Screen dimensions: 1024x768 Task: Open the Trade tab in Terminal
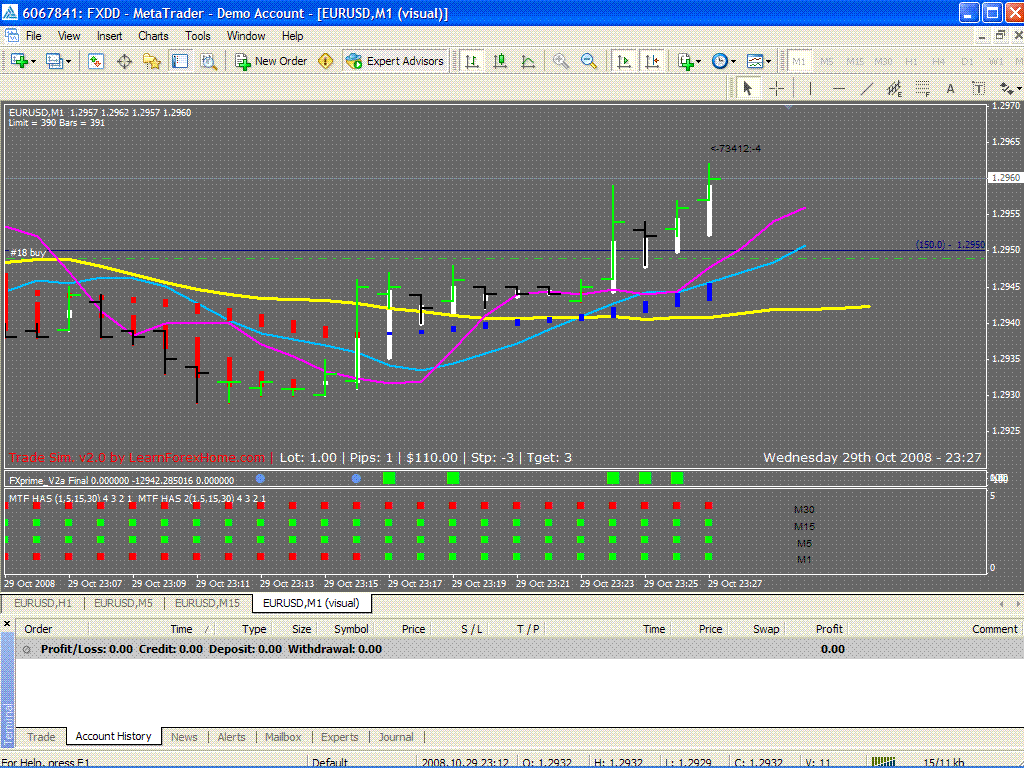41,737
